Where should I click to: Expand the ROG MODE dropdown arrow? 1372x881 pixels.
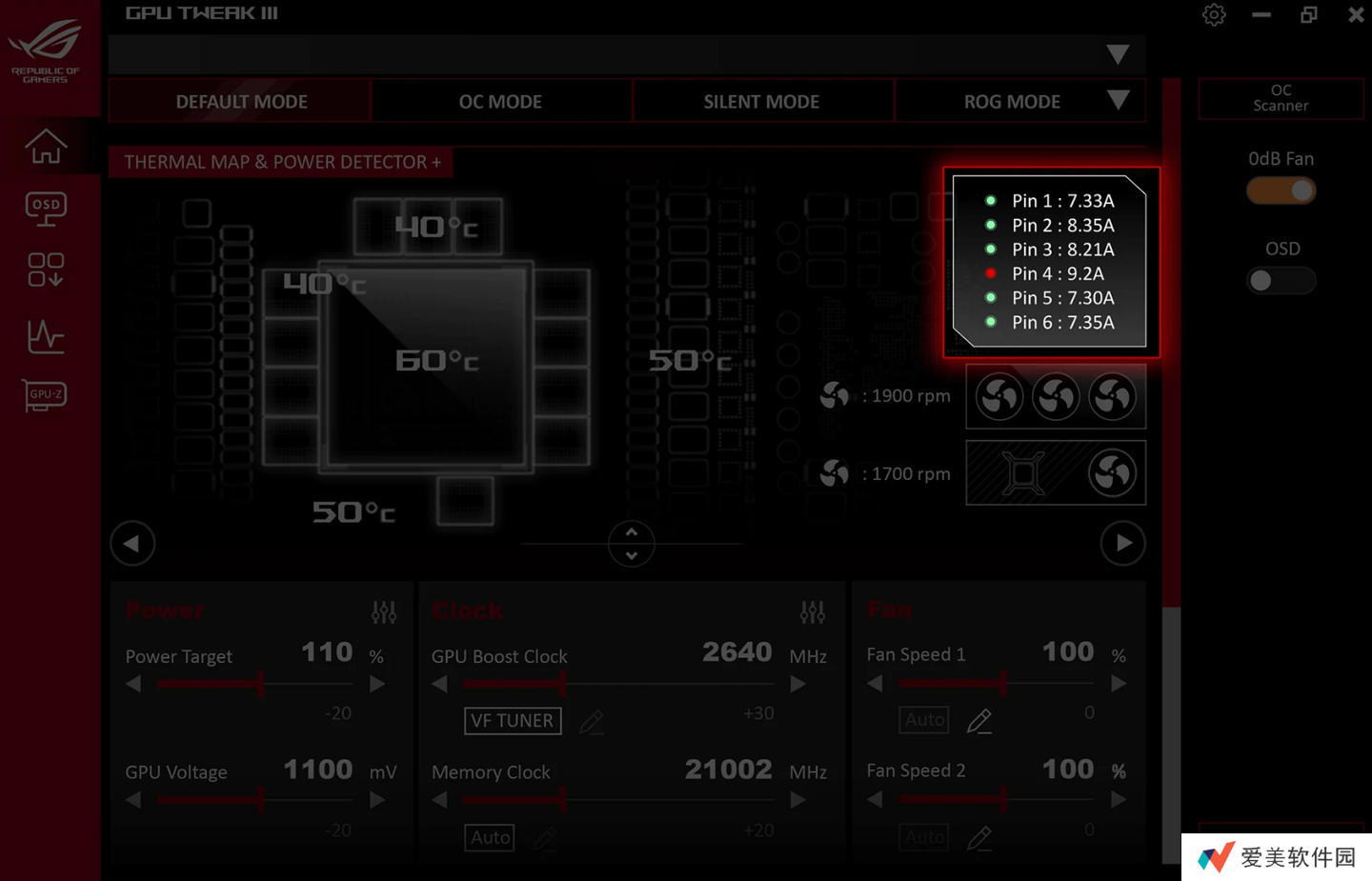point(1118,100)
